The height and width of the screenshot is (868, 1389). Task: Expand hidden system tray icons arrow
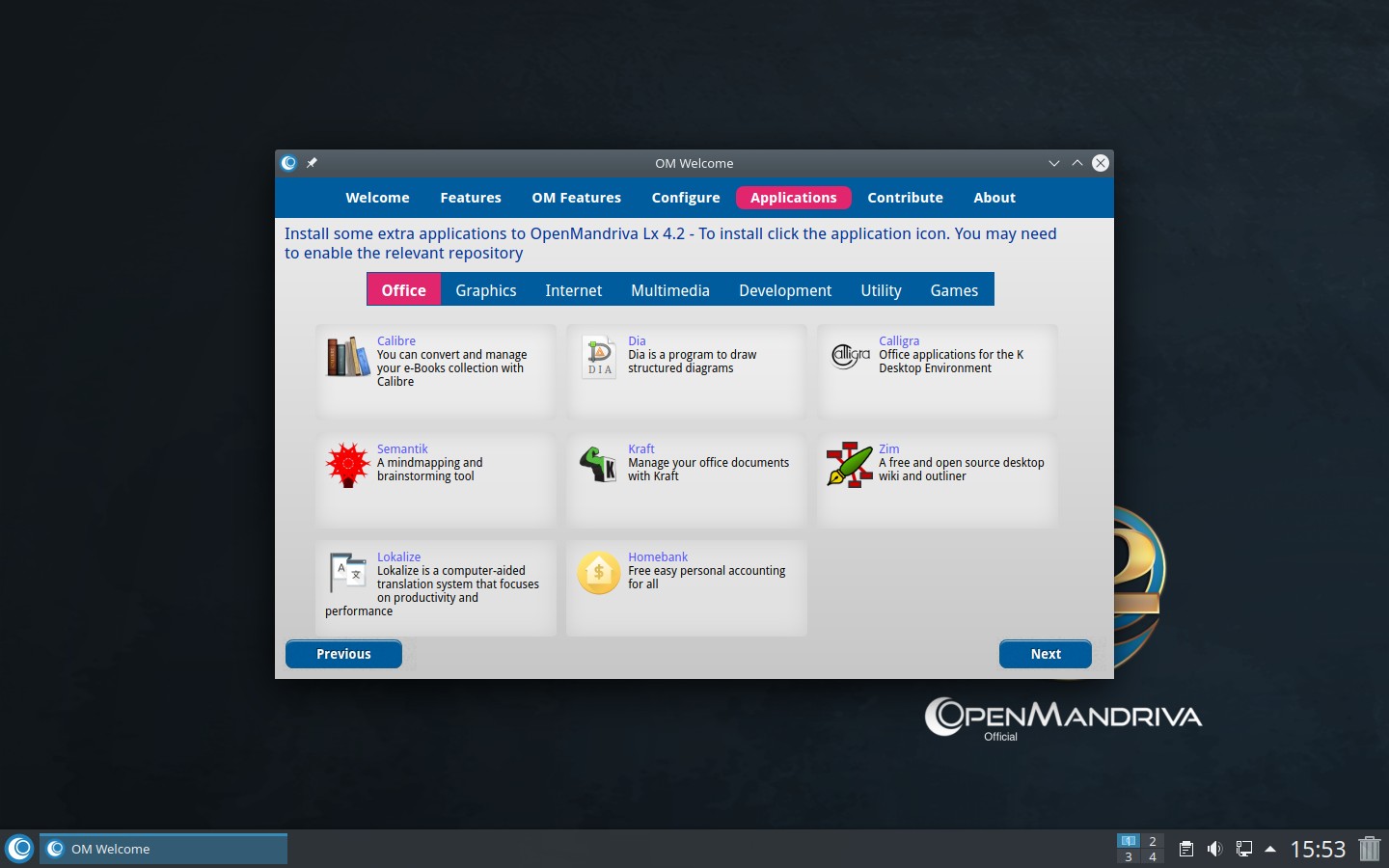1270,849
